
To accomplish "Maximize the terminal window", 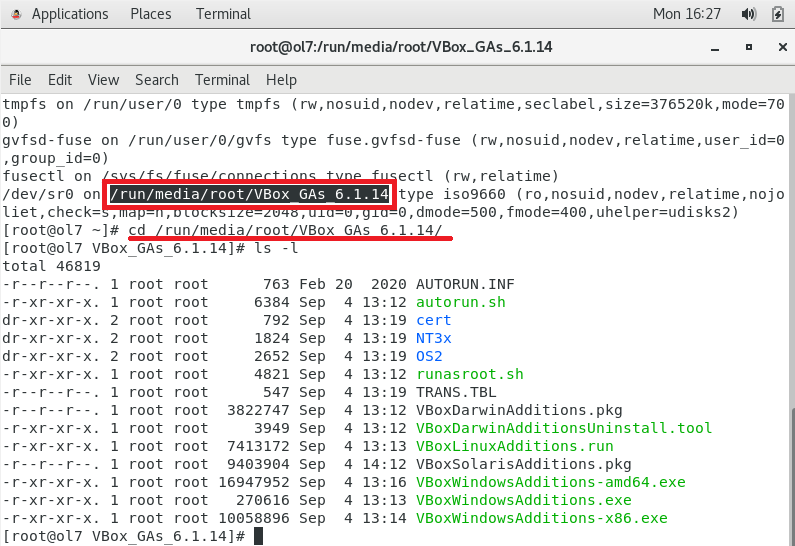I will 749,47.
